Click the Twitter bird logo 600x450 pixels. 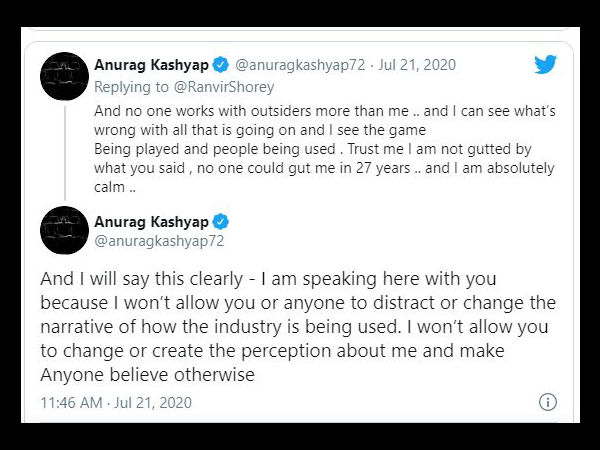(546, 64)
